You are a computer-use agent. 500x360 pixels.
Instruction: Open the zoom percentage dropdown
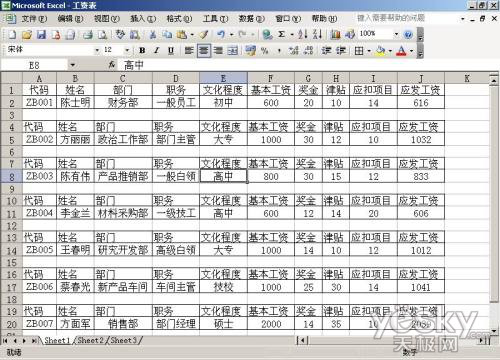(x=396, y=34)
